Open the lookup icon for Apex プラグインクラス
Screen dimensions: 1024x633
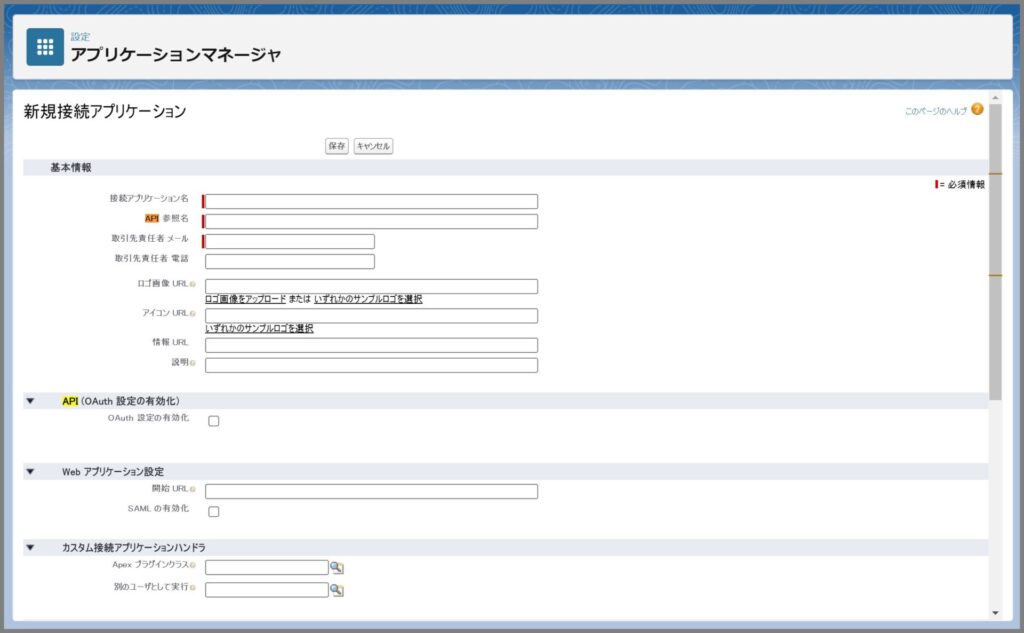337,567
